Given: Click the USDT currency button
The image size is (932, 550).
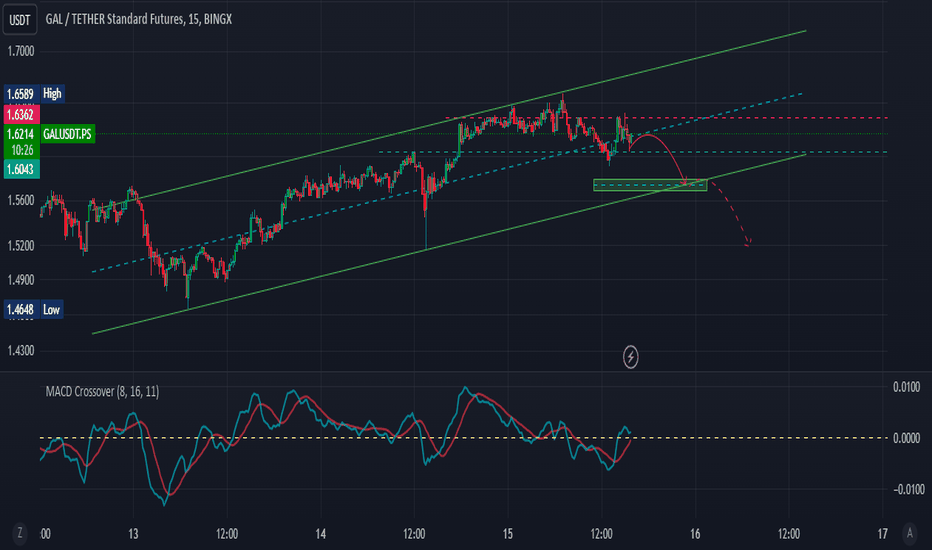Looking at the screenshot, I should coord(20,20).
